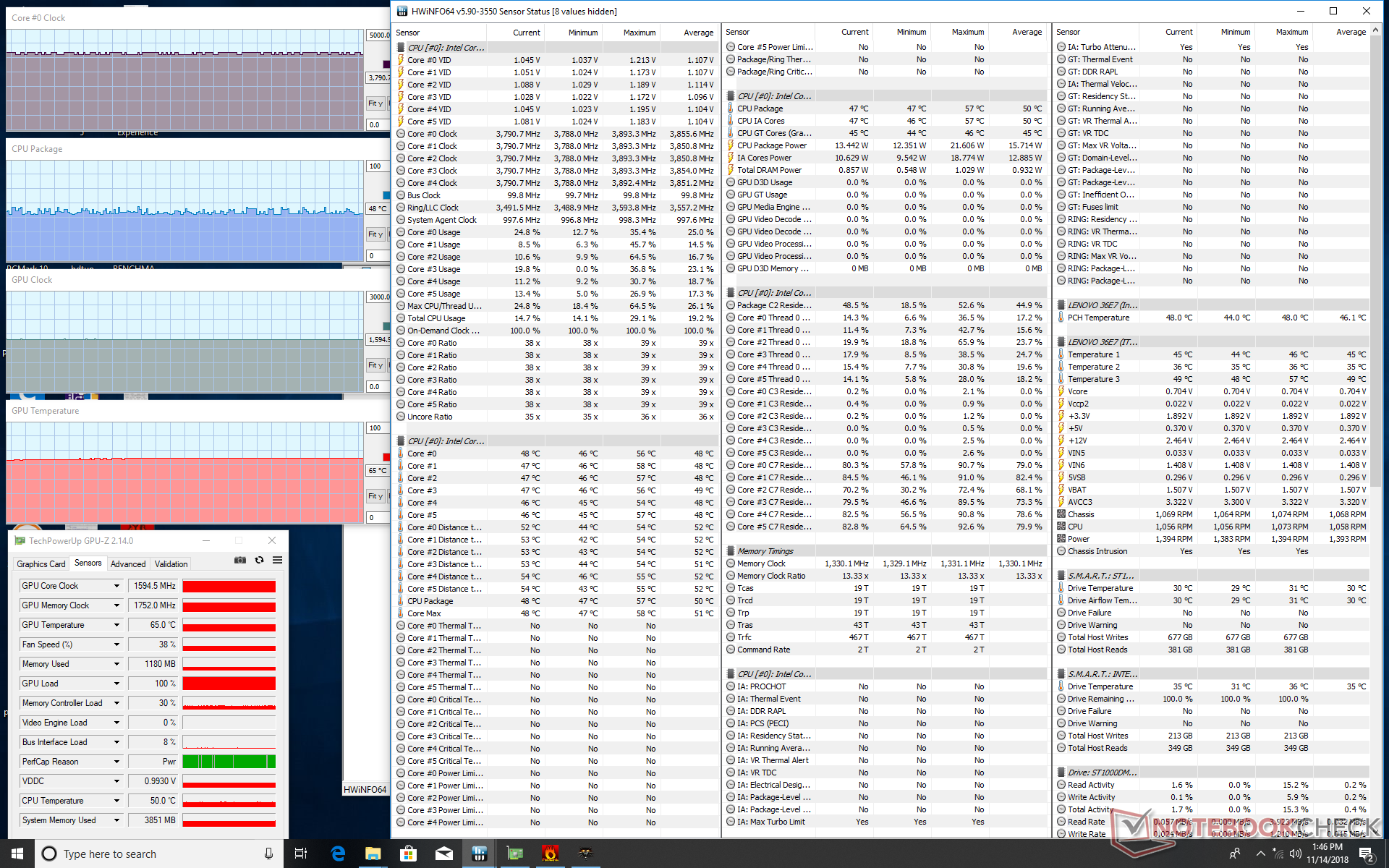
Task: Click lightning icon beside Core #0 VID
Action: pyautogui.click(x=401, y=60)
